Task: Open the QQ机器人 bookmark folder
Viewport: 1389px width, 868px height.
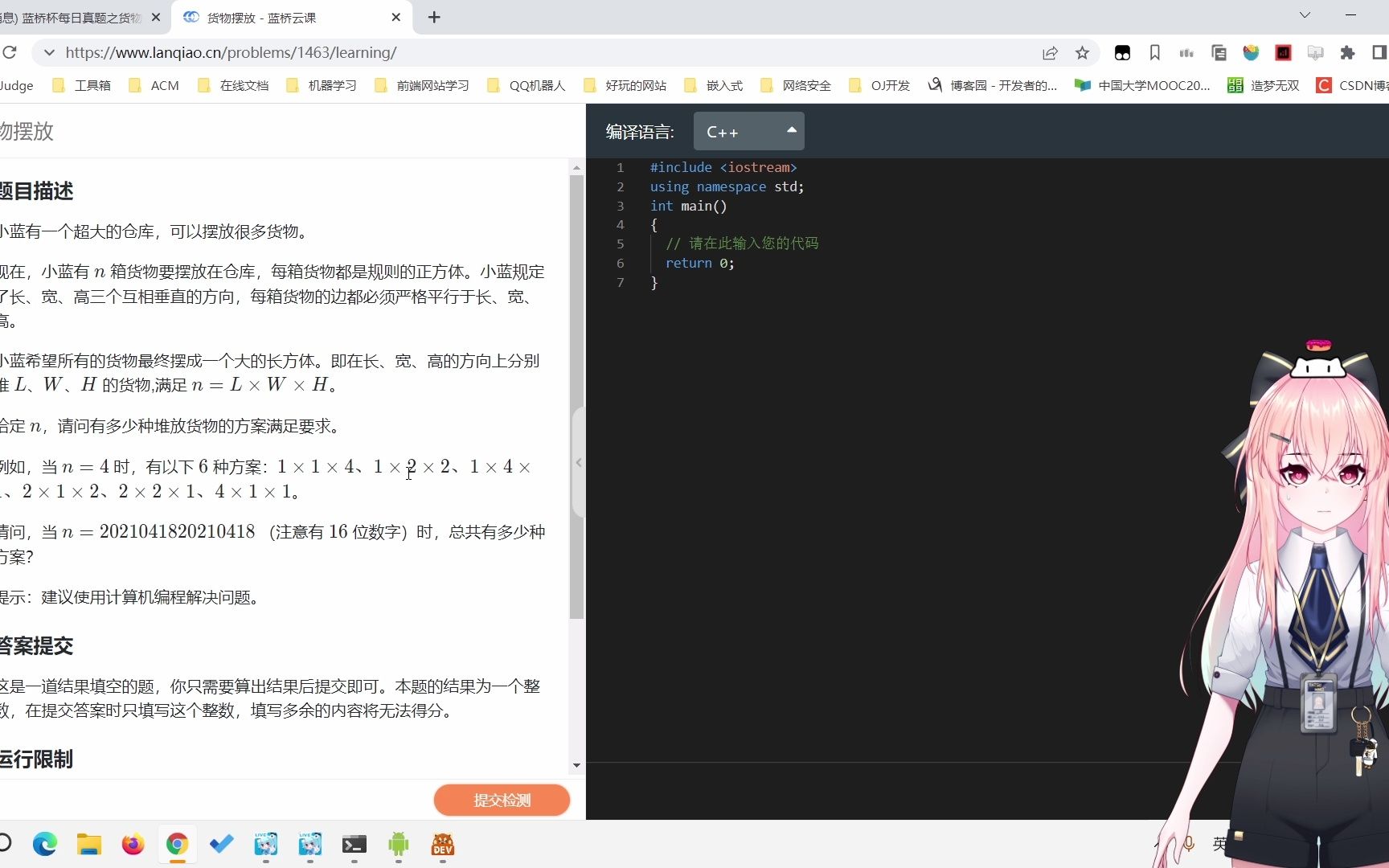Action: tap(526, 85)
